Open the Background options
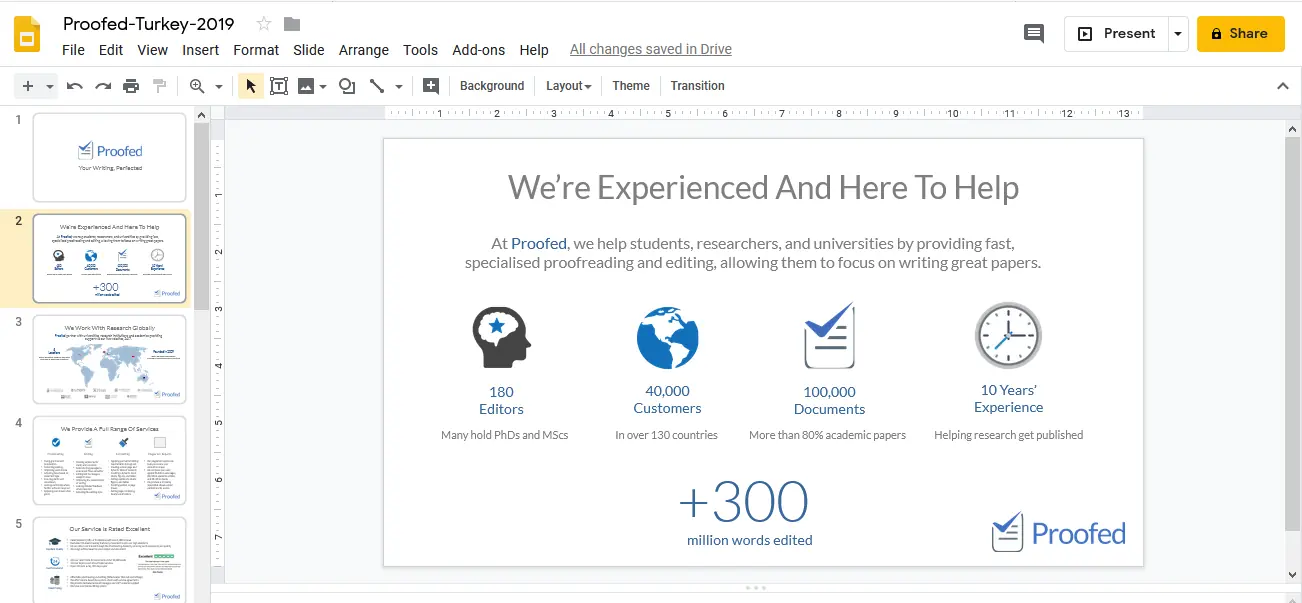 (x=492, y=86)
